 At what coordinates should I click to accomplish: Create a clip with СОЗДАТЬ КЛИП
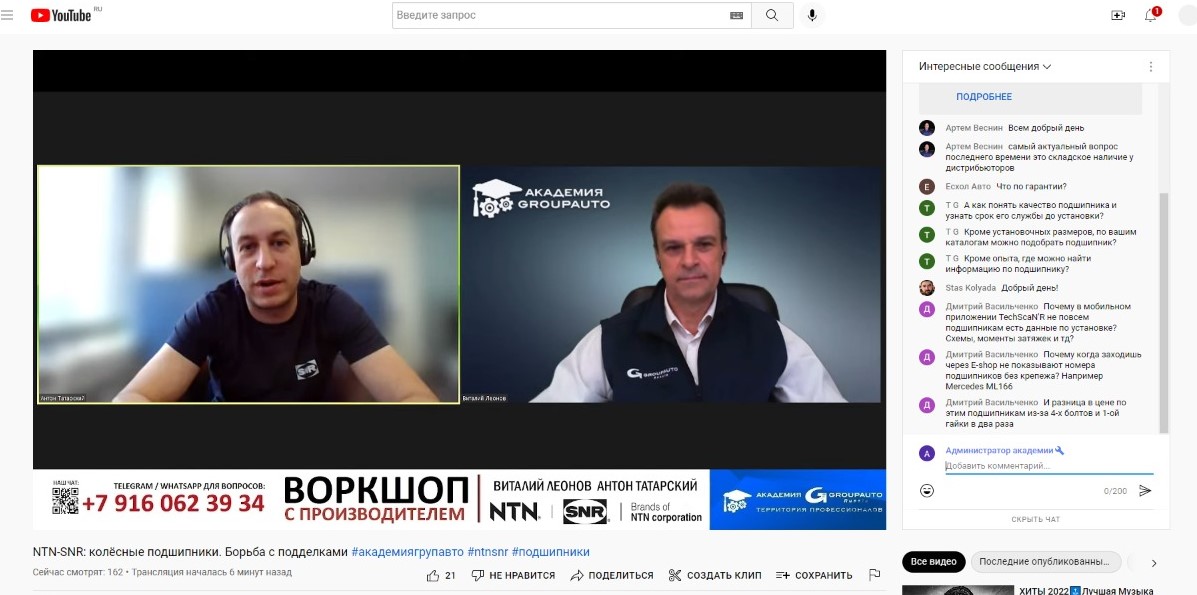point(715,575)
